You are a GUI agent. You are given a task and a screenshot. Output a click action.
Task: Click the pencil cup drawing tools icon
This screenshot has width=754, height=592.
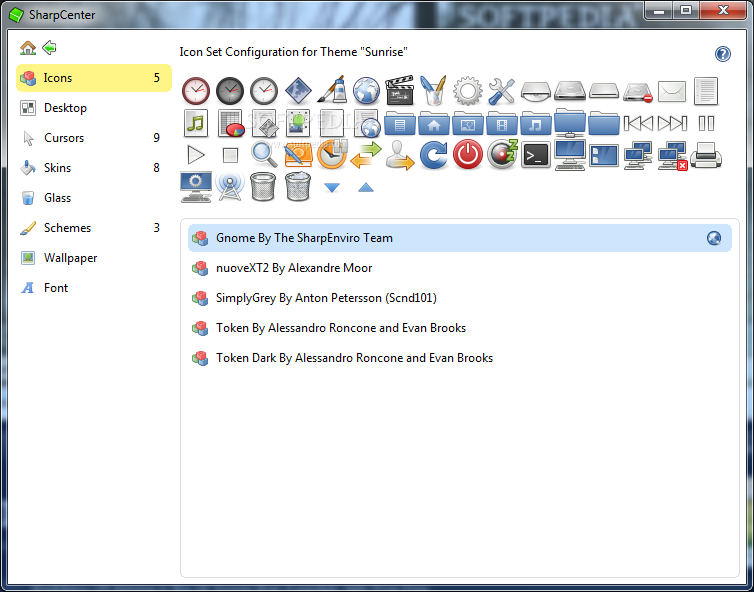[433, 90]
